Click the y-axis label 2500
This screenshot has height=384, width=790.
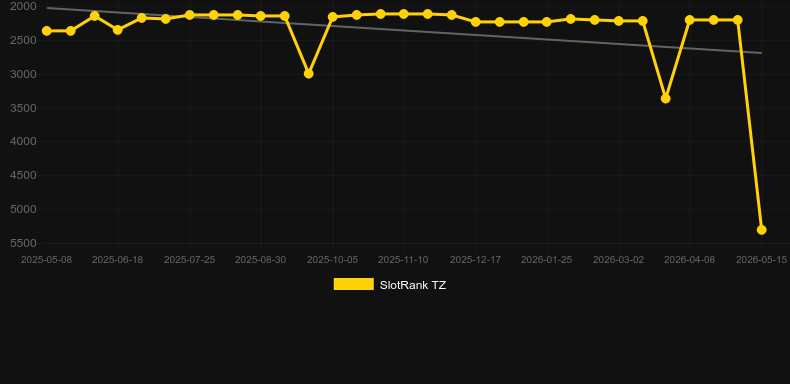coord(23,40)
